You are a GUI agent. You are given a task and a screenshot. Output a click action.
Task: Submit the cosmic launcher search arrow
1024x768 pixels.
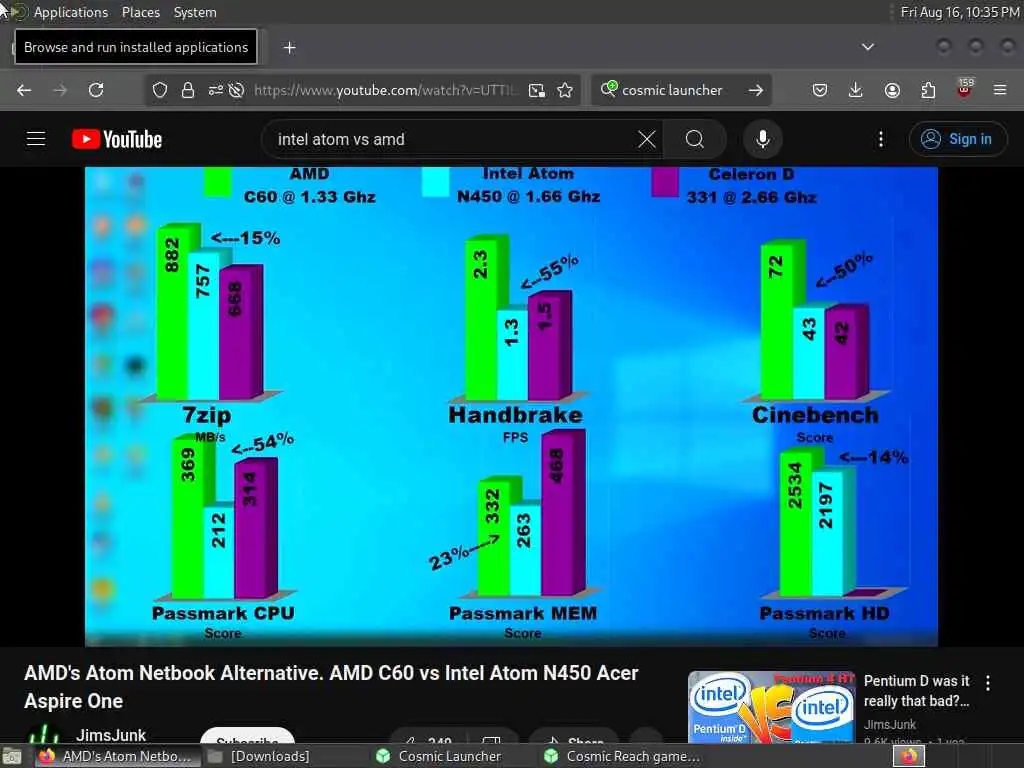[756, 90]
